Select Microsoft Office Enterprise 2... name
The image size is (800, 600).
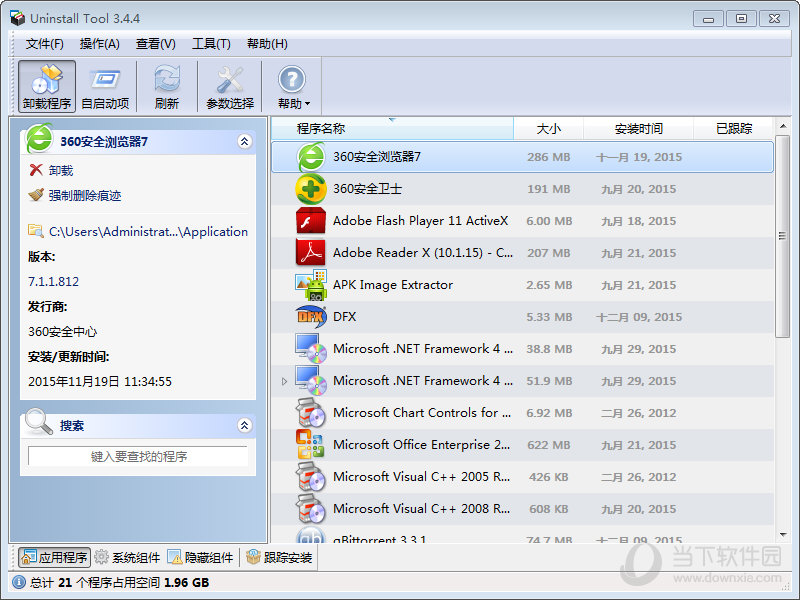(421, 445)
